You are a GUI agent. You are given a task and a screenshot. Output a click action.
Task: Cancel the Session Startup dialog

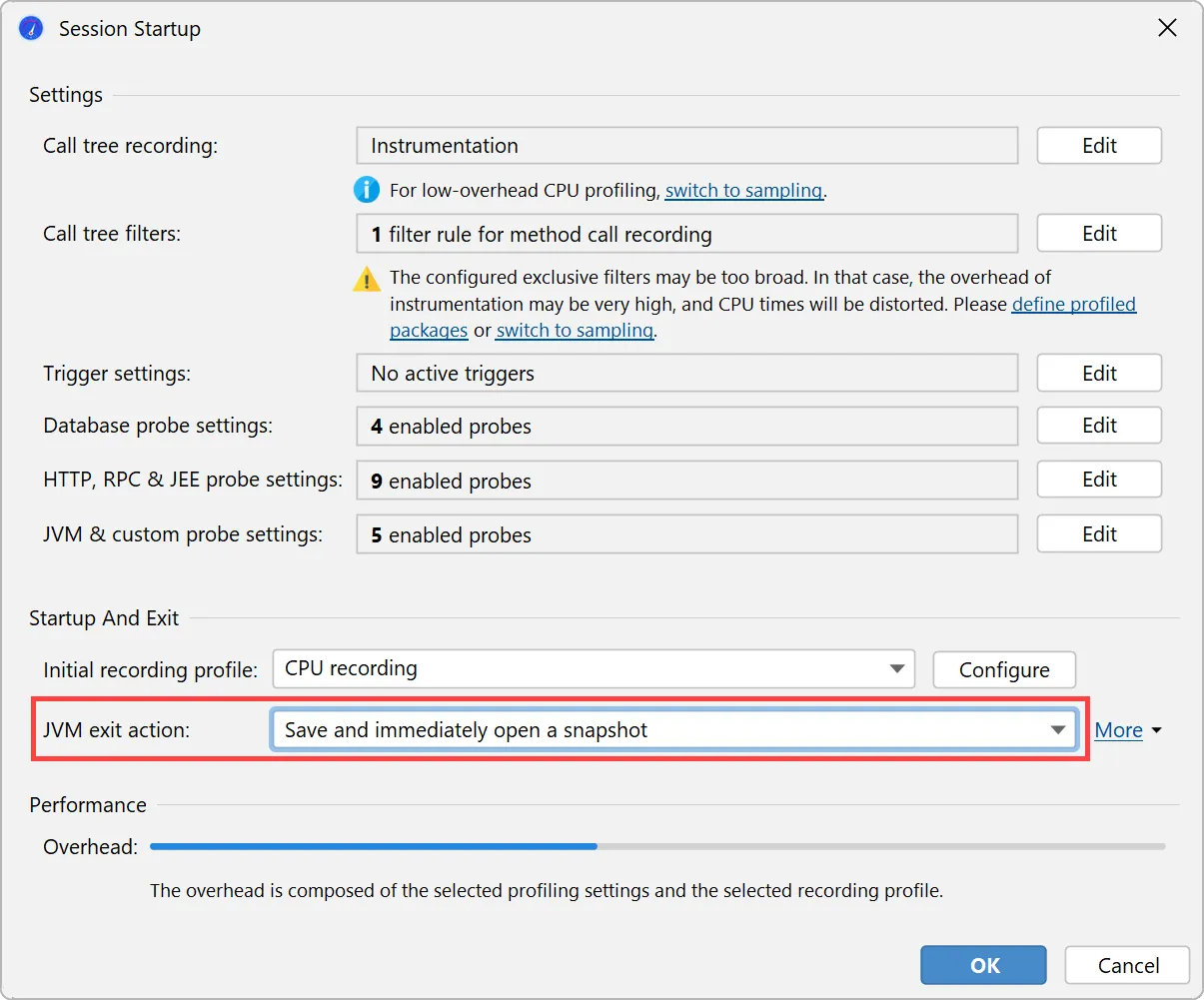[1128, 965]
